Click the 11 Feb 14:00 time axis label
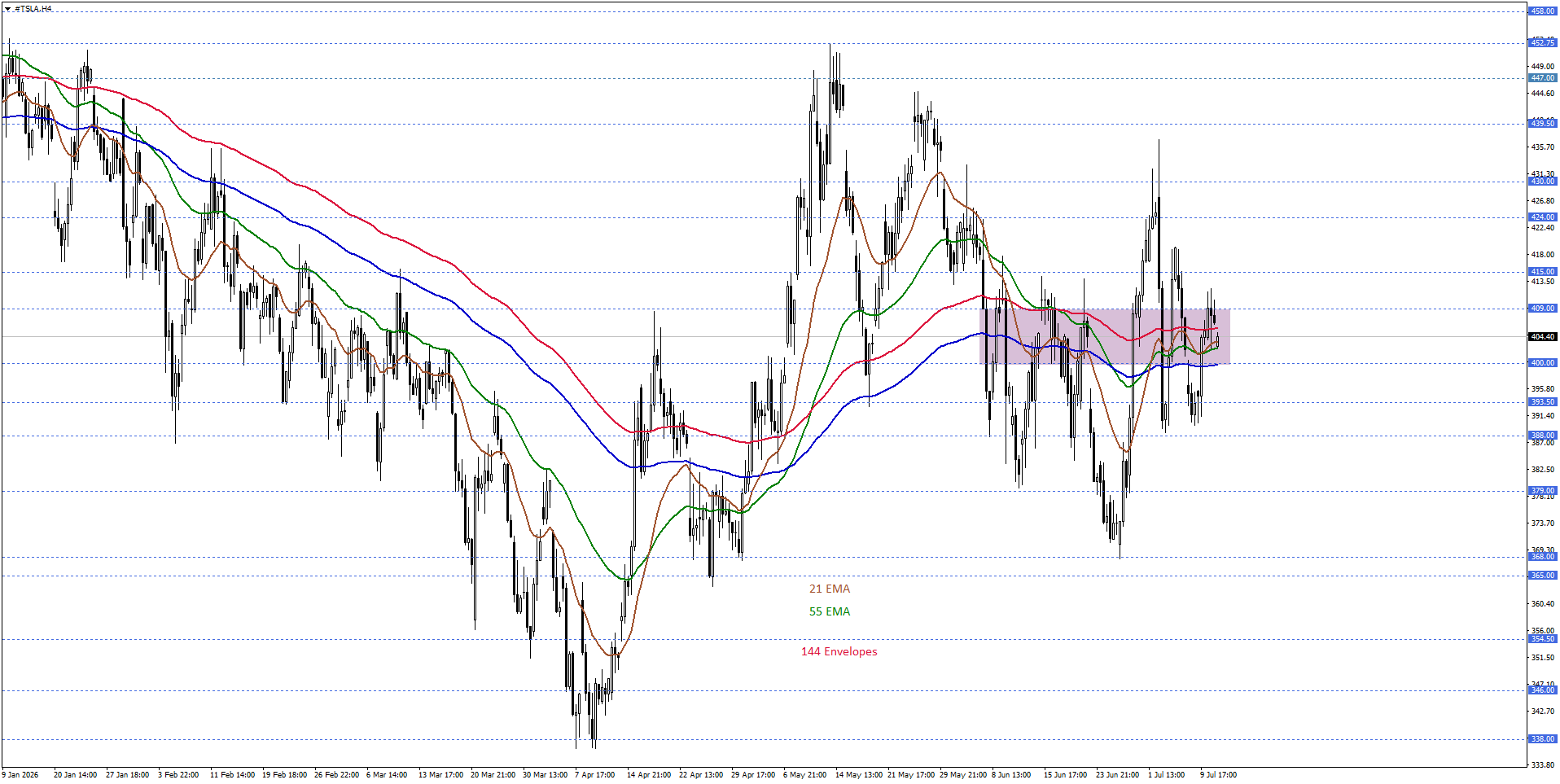The height and width of the screenshot is (784, 1560). tap(232, 775)
